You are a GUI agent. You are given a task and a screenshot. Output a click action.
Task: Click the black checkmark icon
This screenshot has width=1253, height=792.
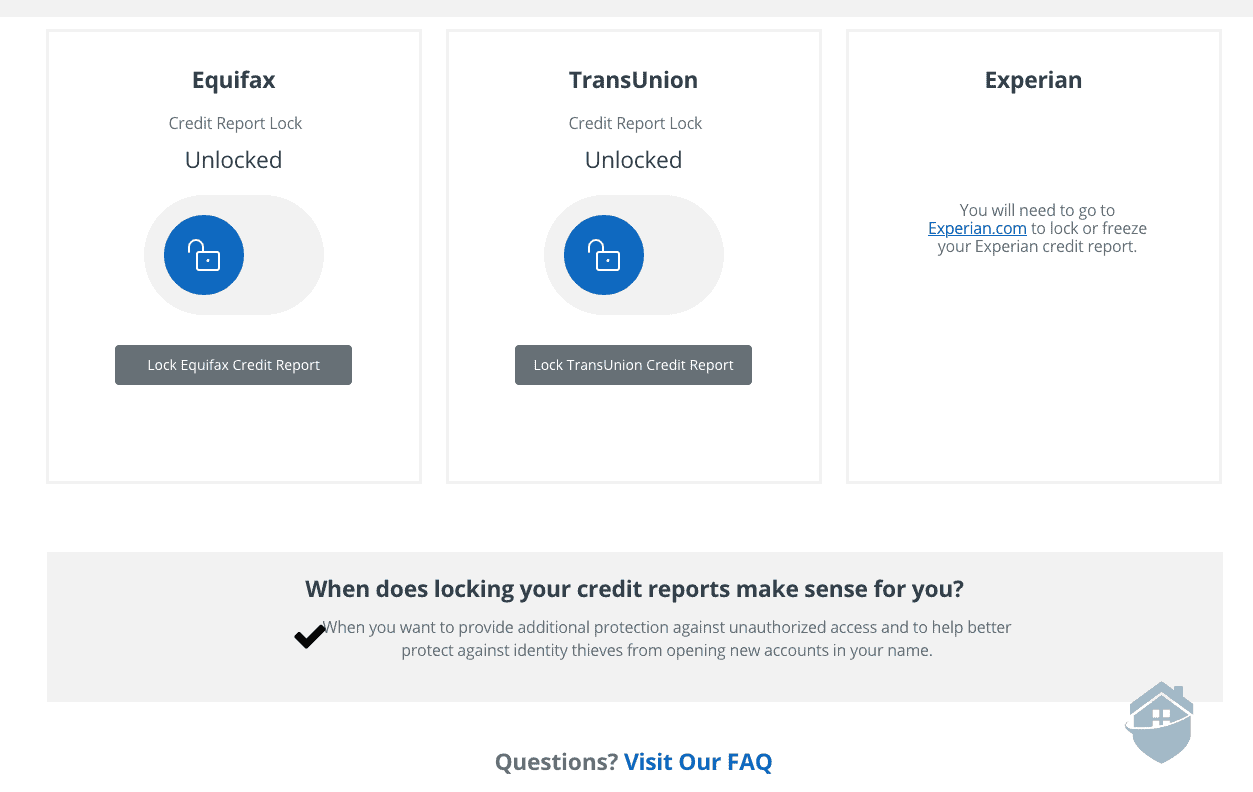pos(309,636)
